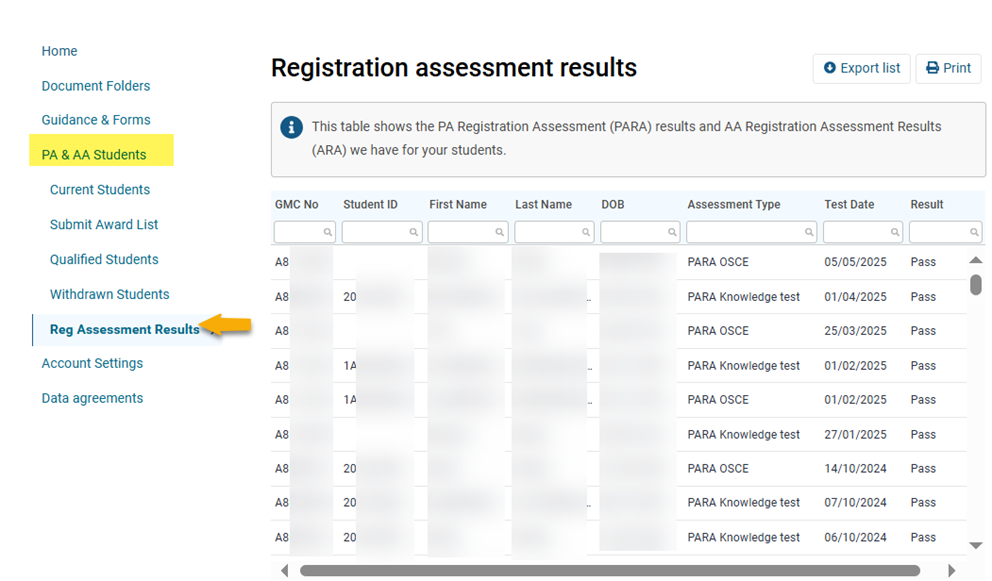
Task: Sort by Result column header
Action: coord(927,204)
